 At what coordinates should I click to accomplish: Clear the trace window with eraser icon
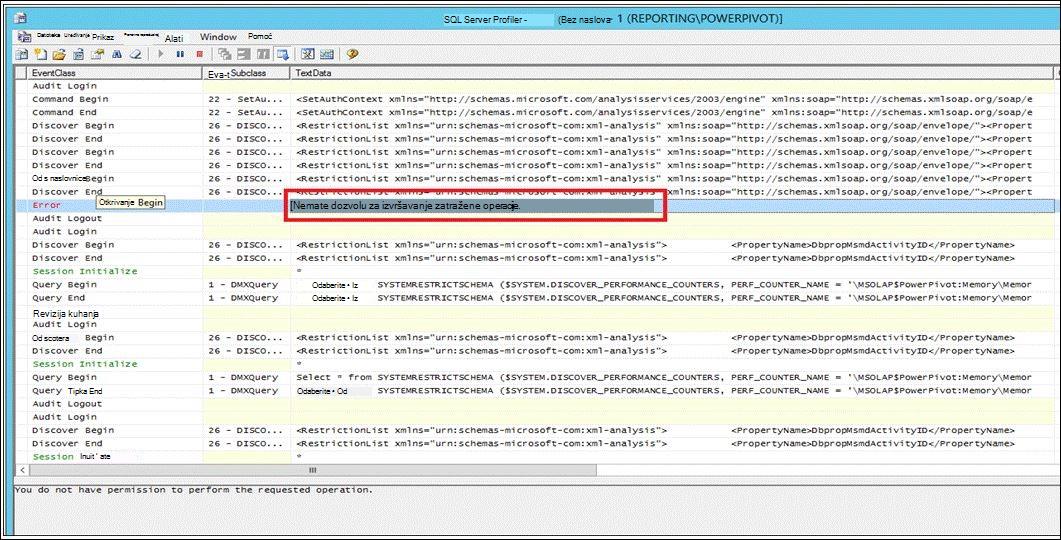135,54
